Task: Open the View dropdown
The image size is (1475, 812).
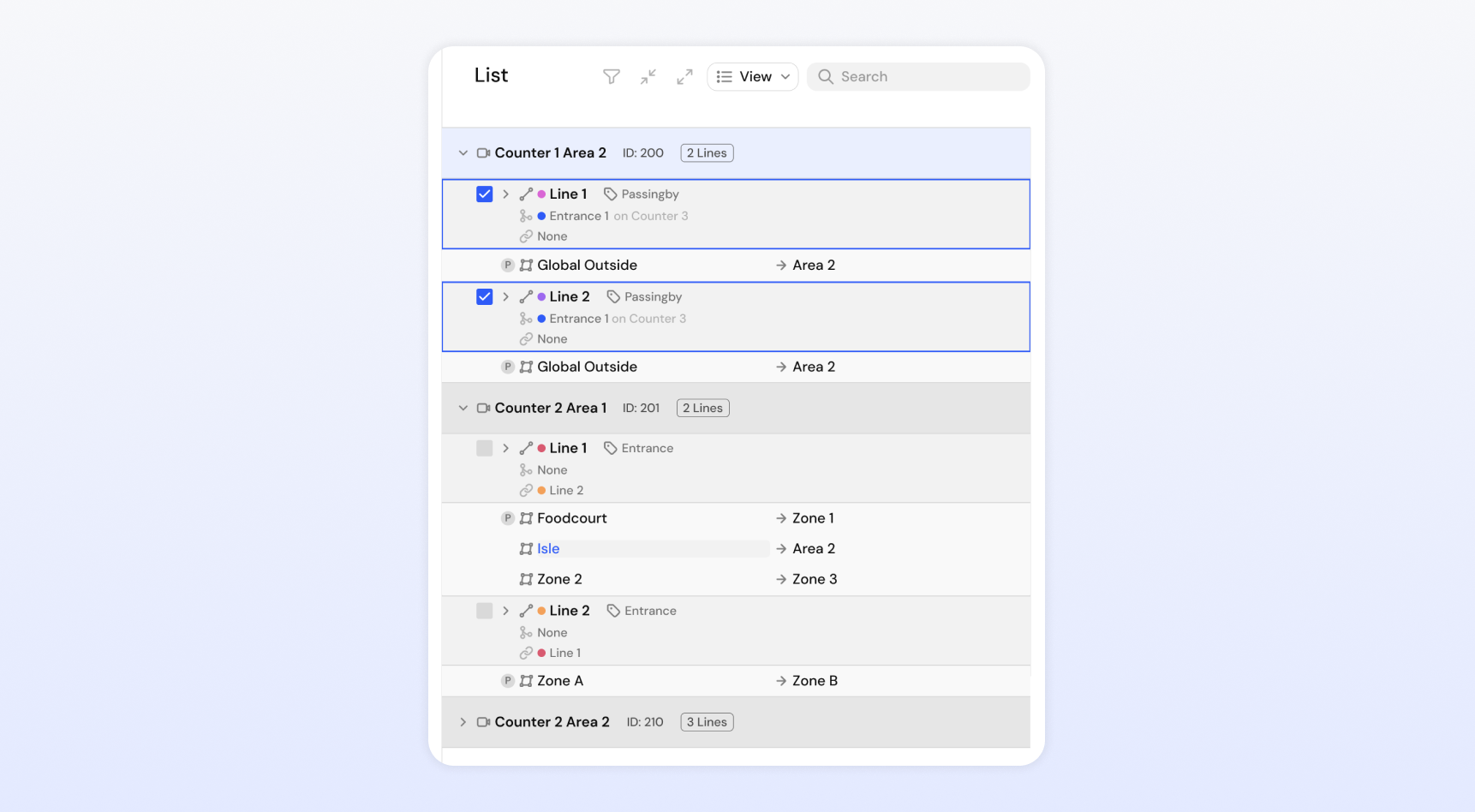Action: (753, 77)
